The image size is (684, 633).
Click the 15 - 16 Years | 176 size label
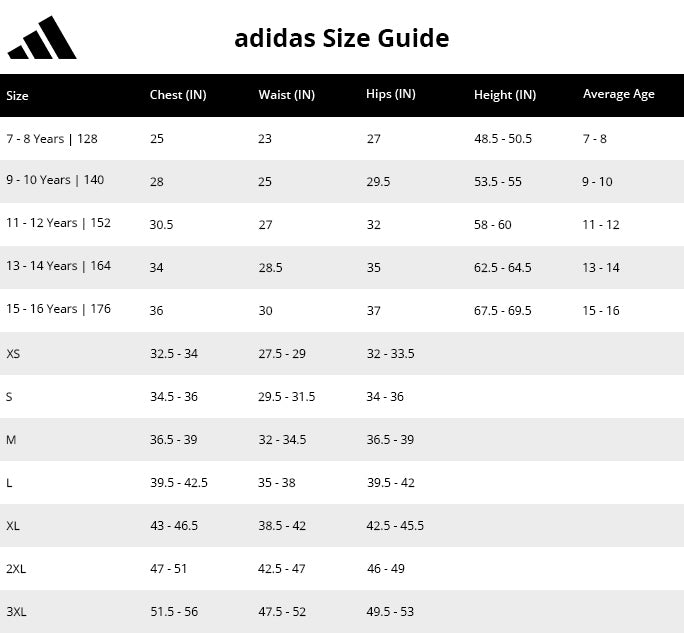(58, 309)
